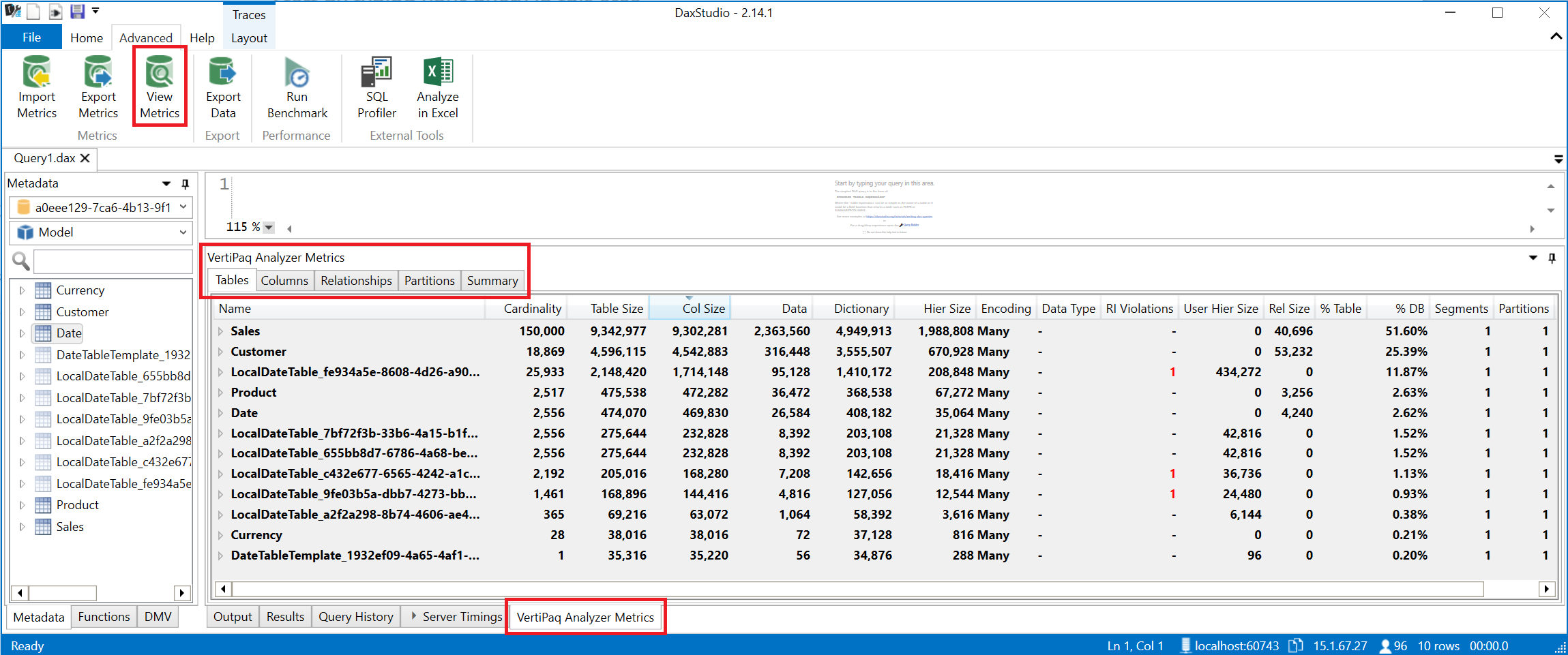Viewport: 1568px width, 655px height.
Task: Click the Customer row in metrics grid
Action: (883, 352)
